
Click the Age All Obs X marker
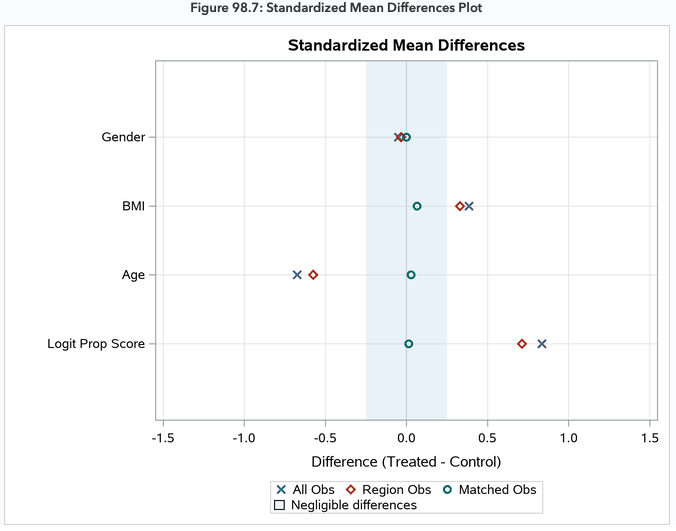(x=297, y=275)
